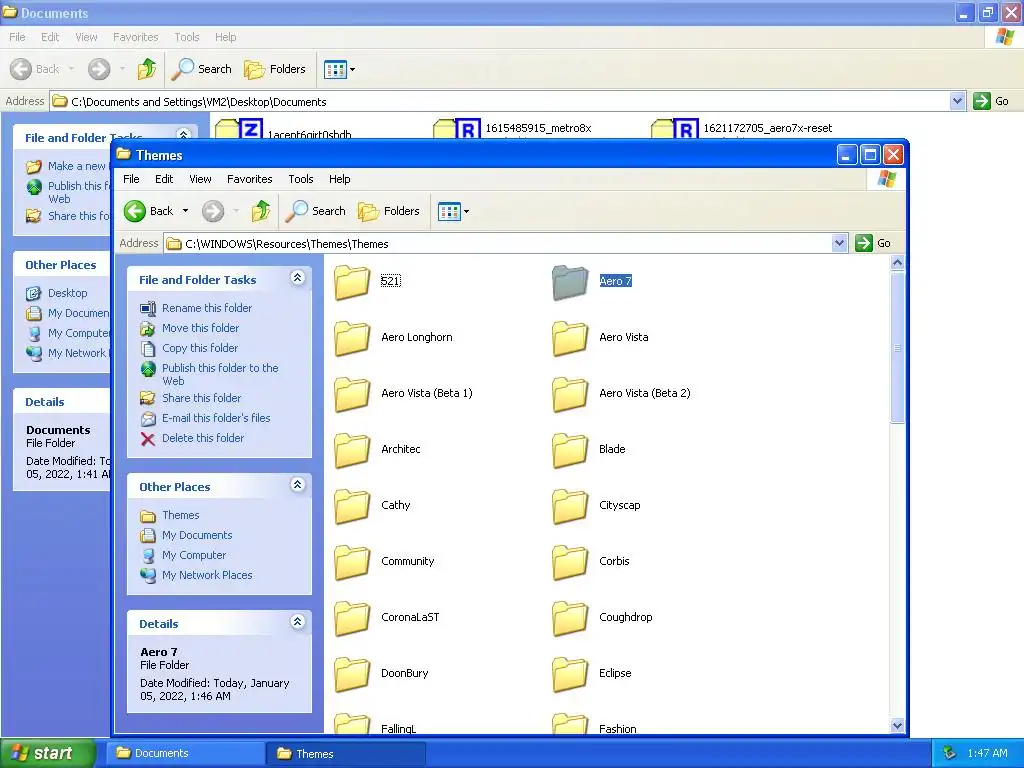Click the Start button
1024x768 pixels.
tap(47, 753)
